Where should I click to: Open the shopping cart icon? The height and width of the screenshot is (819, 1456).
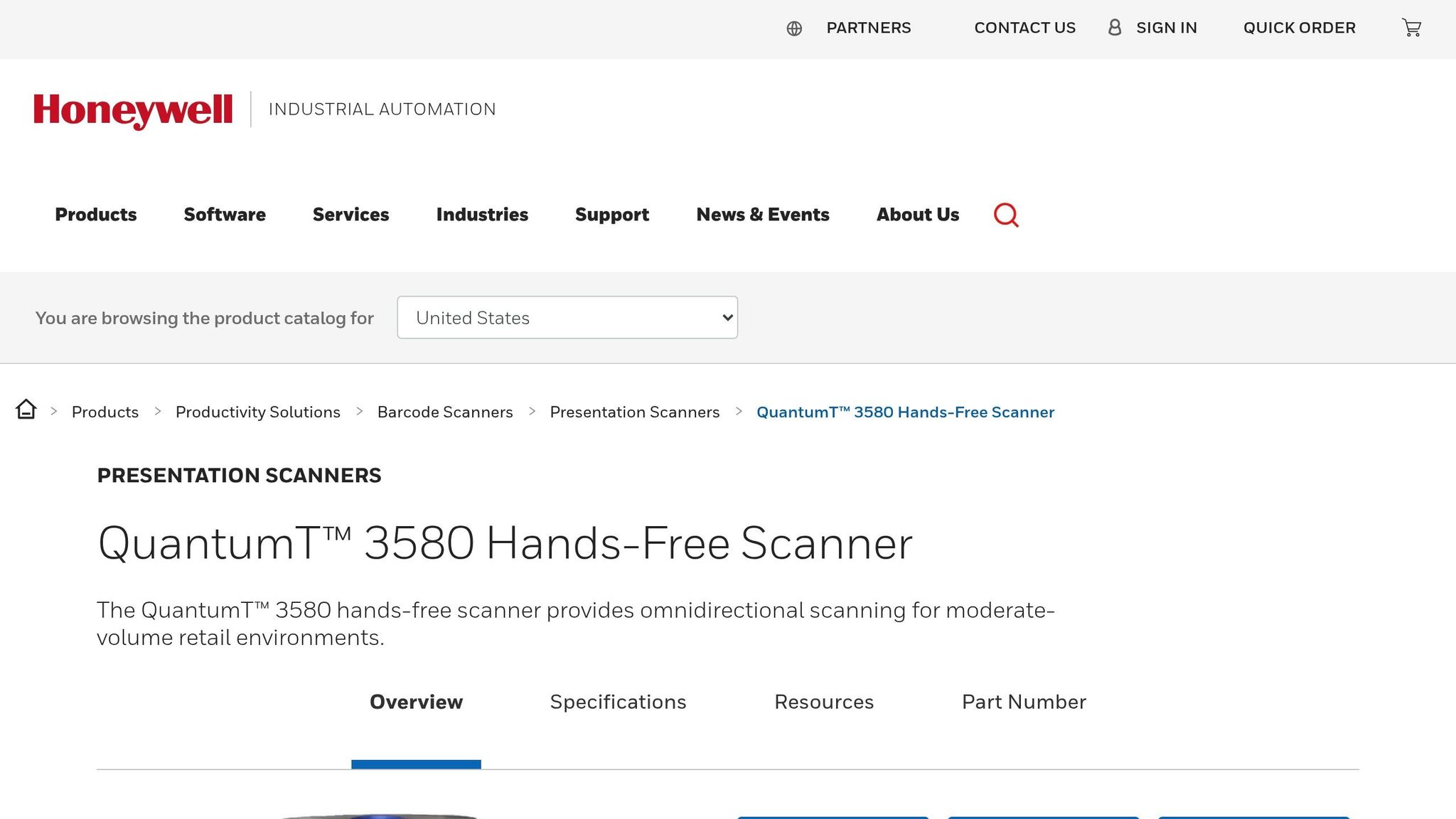[x=1411, y=28]
